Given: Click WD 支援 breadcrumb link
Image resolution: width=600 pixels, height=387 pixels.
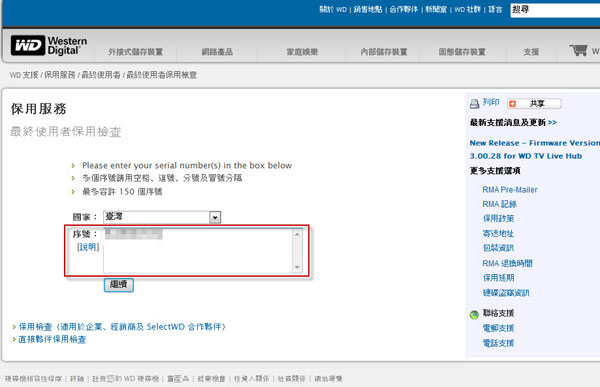Looking at the screenshot, I should tap(24, 75).
